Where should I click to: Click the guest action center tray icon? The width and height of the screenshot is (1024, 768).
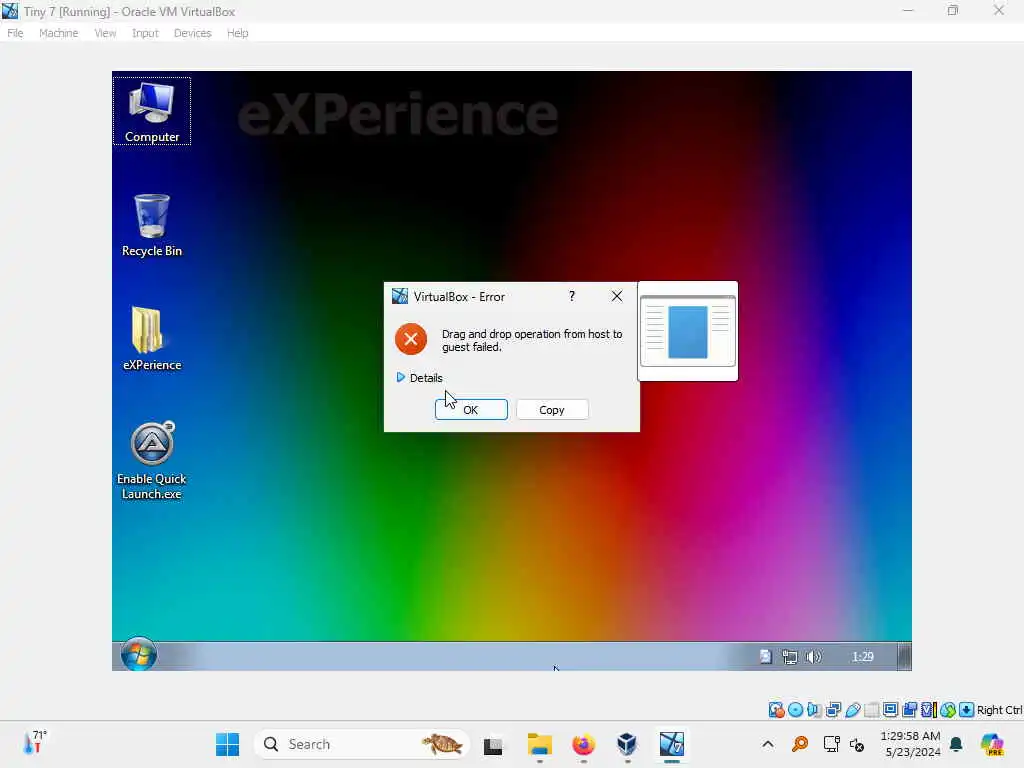pos(766,657)
